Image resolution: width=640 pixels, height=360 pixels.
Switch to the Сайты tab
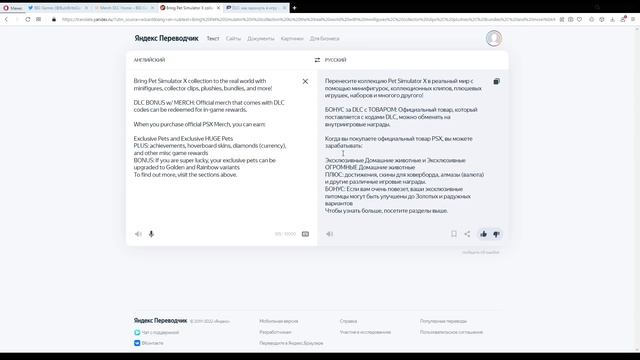tap(233, 38)
